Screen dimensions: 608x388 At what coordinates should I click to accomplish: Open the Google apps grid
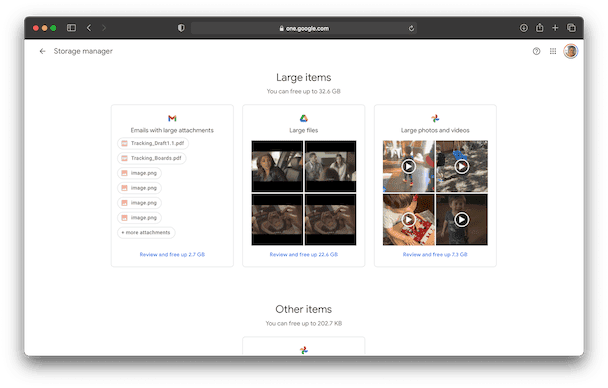tap(553, 51)
